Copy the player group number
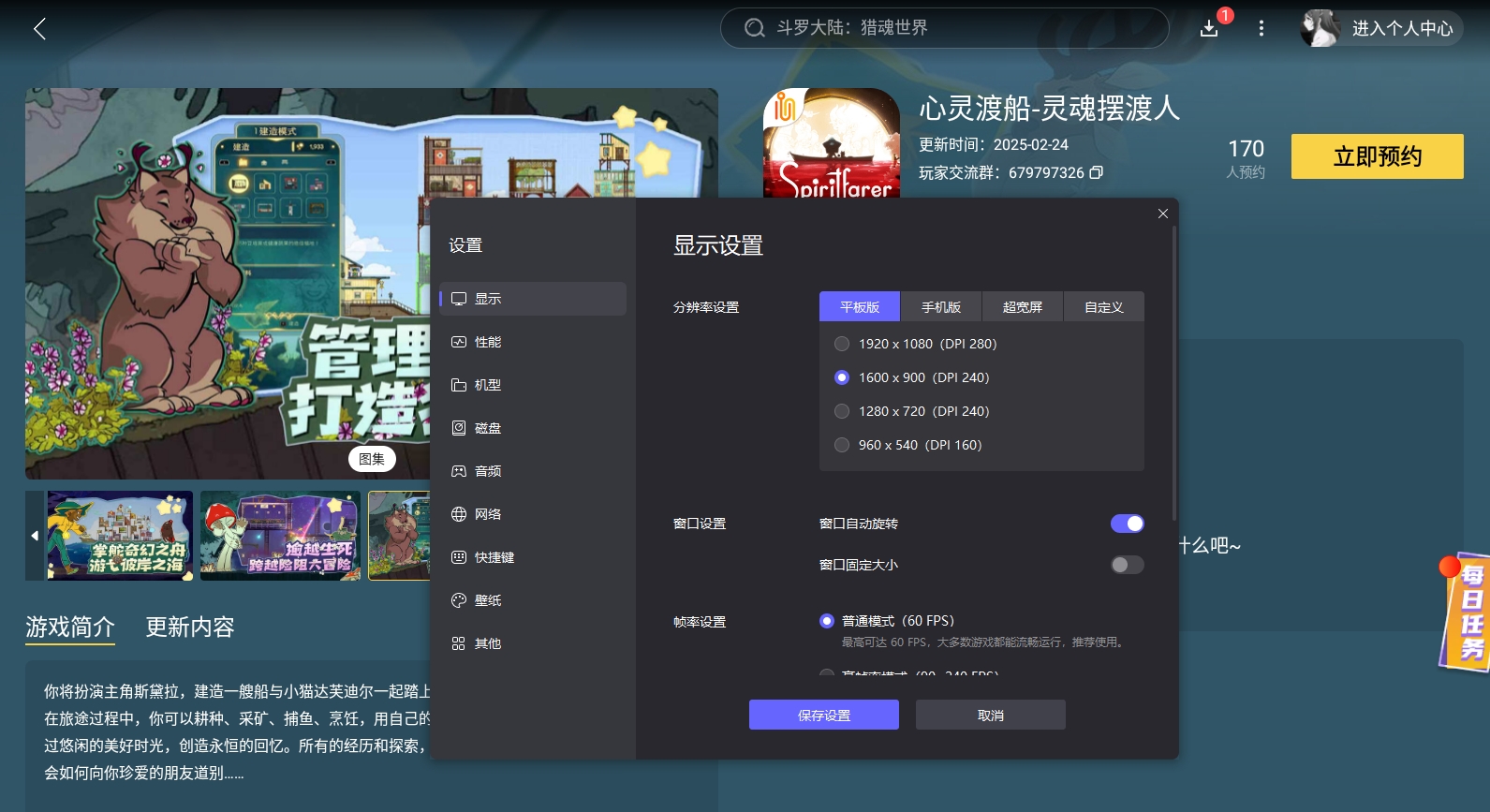Viewport: 1490px width, 812px height. (1096, 172)
